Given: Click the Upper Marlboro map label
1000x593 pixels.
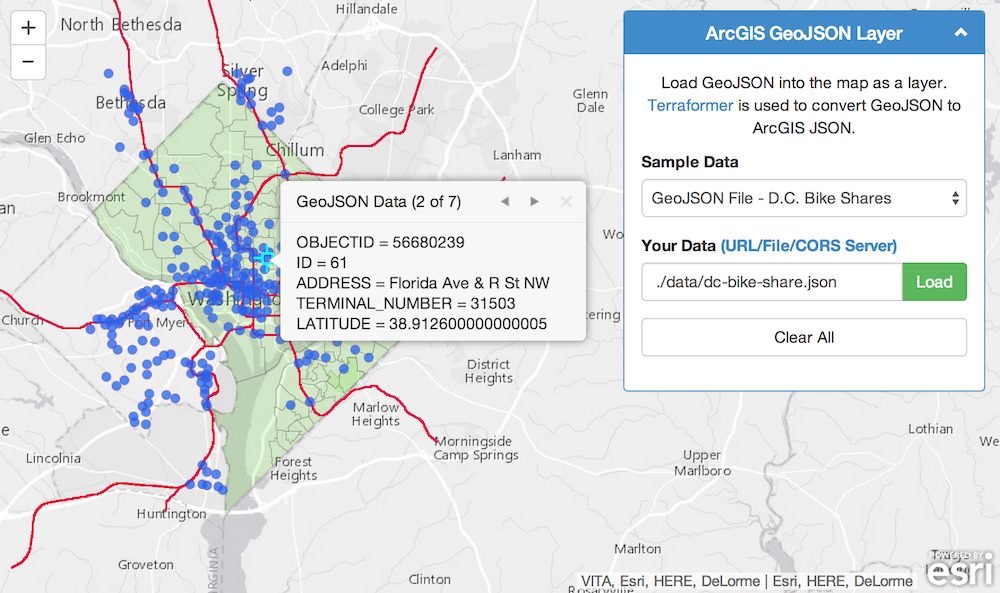Looking at the screenshot, I should click(x=702, y=463).
